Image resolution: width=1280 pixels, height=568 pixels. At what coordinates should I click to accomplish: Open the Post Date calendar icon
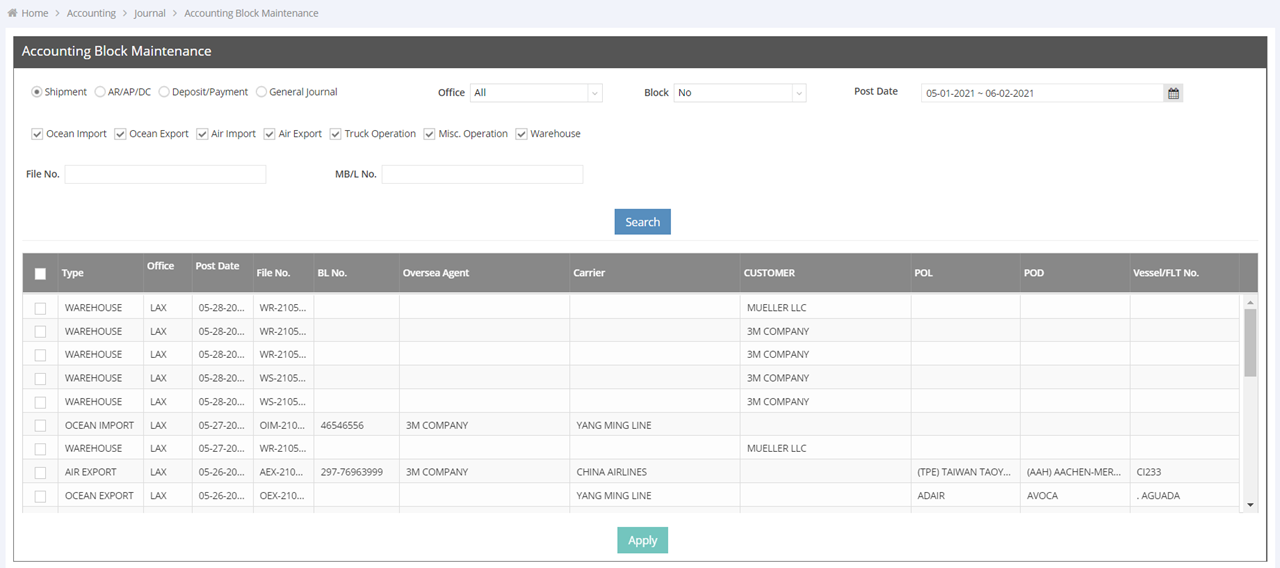pos(1174,93)
